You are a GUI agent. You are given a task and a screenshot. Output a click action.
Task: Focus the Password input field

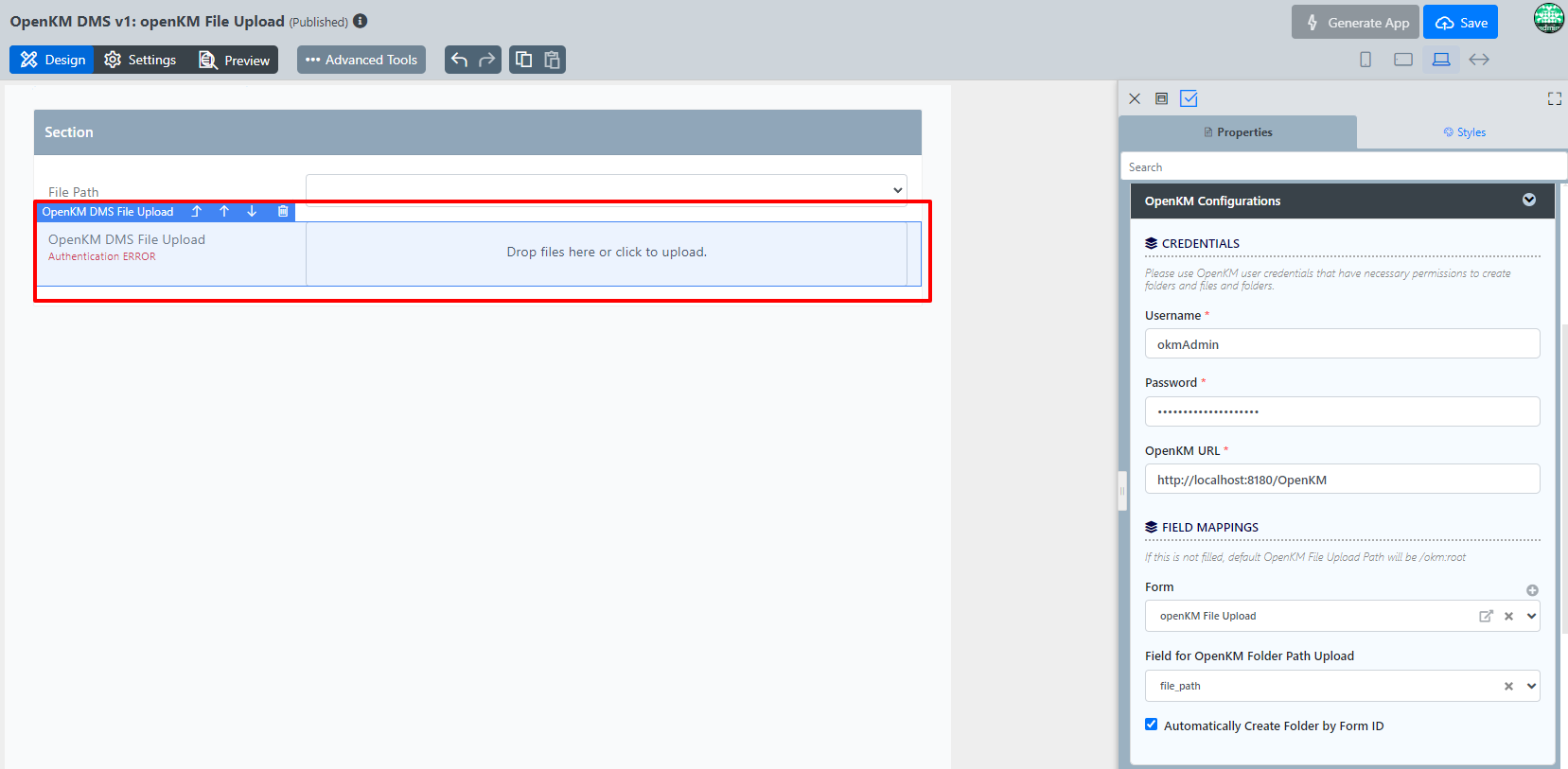click(1342, 411)
